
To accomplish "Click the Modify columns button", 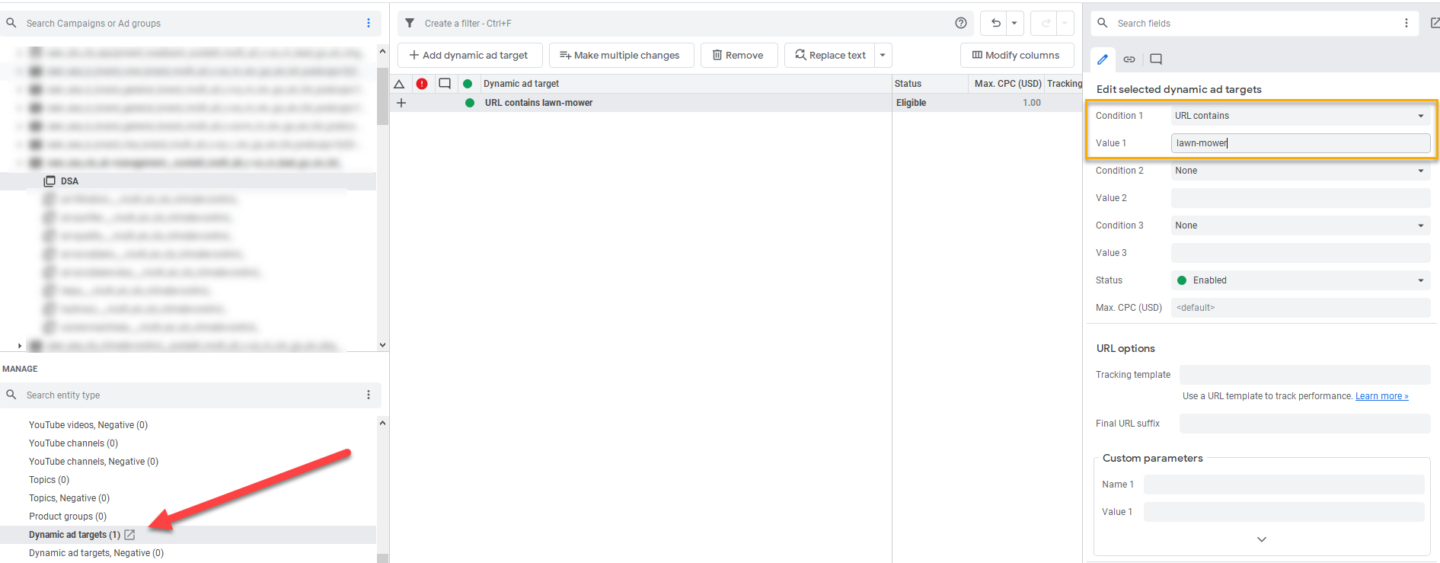I will click(x=1016, y=55).
